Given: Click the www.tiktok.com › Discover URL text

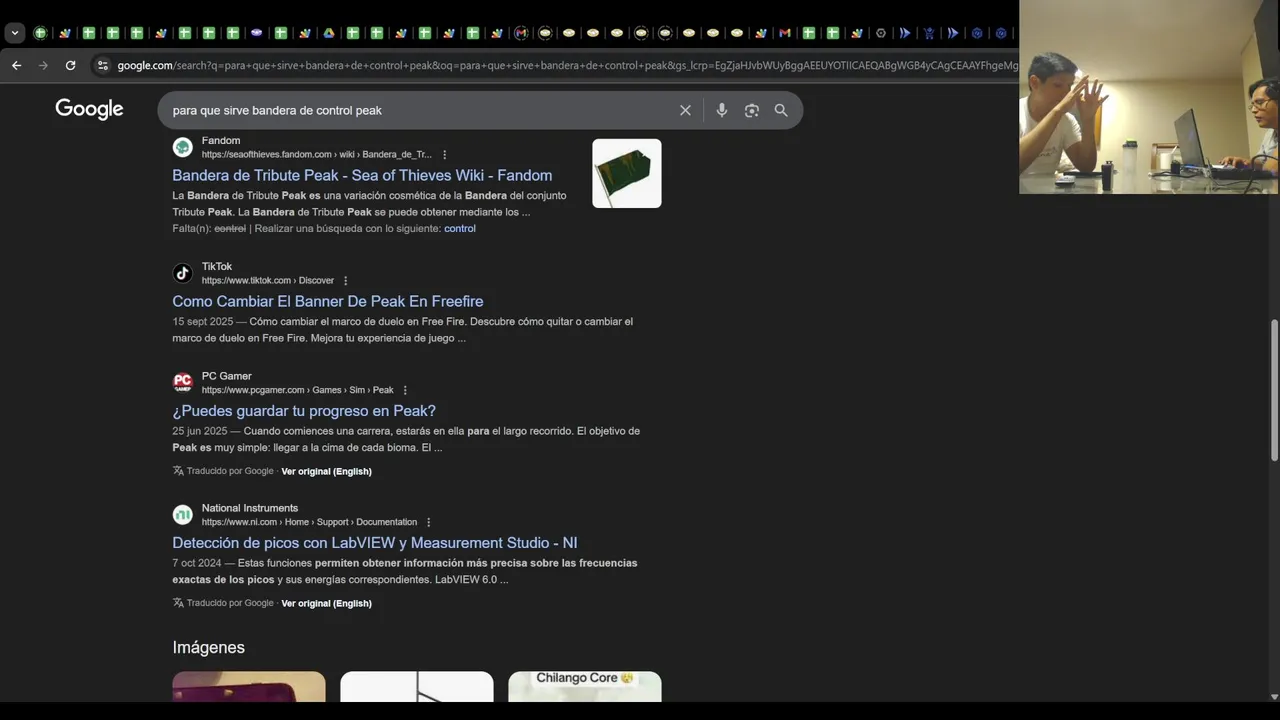Looking at the screenshot, I should [x=268, y=281].
